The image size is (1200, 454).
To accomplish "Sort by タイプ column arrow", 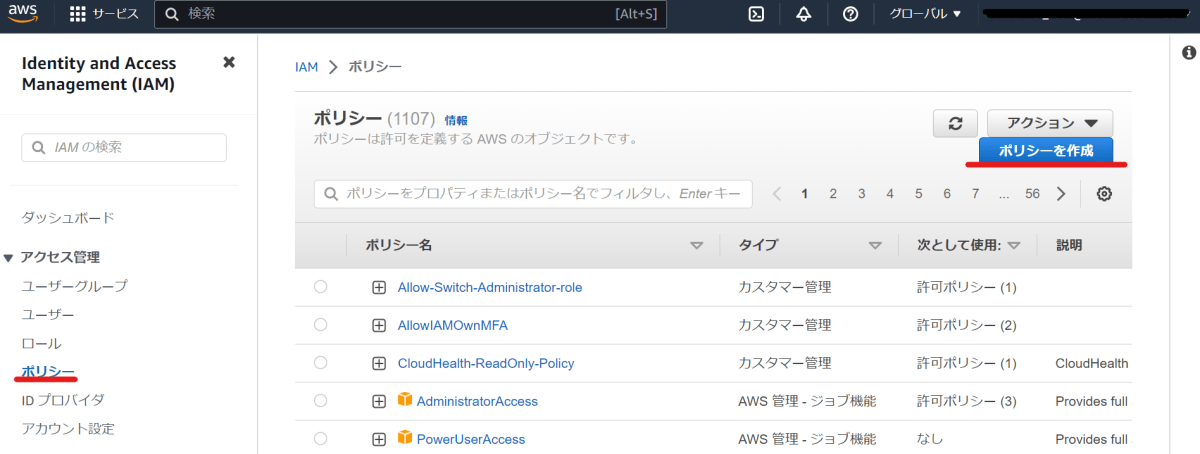I will [x=875, y=245].
